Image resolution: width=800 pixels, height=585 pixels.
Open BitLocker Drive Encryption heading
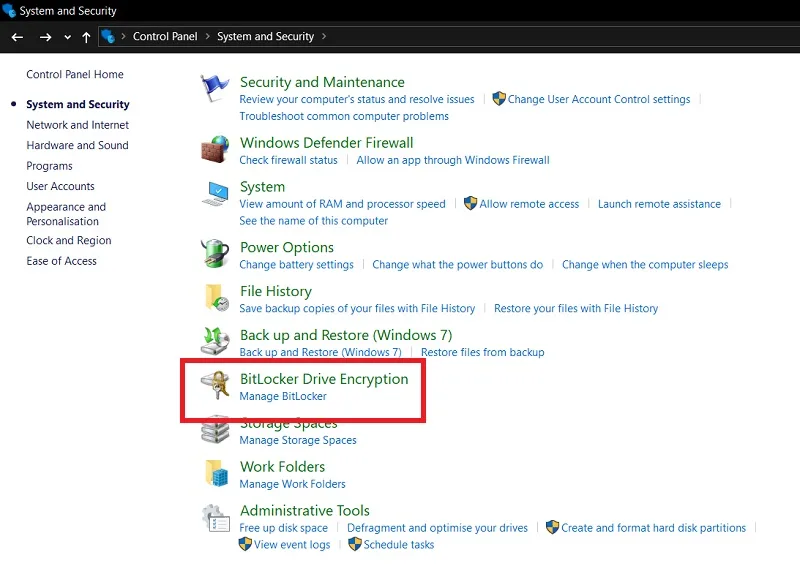click(324, 379)
